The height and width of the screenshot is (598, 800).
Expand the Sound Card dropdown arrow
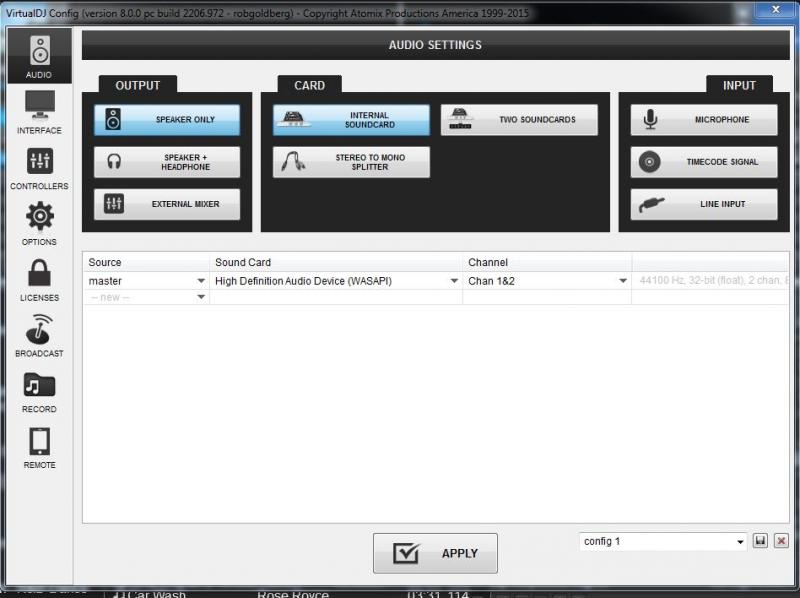click(x=454, y=281)
